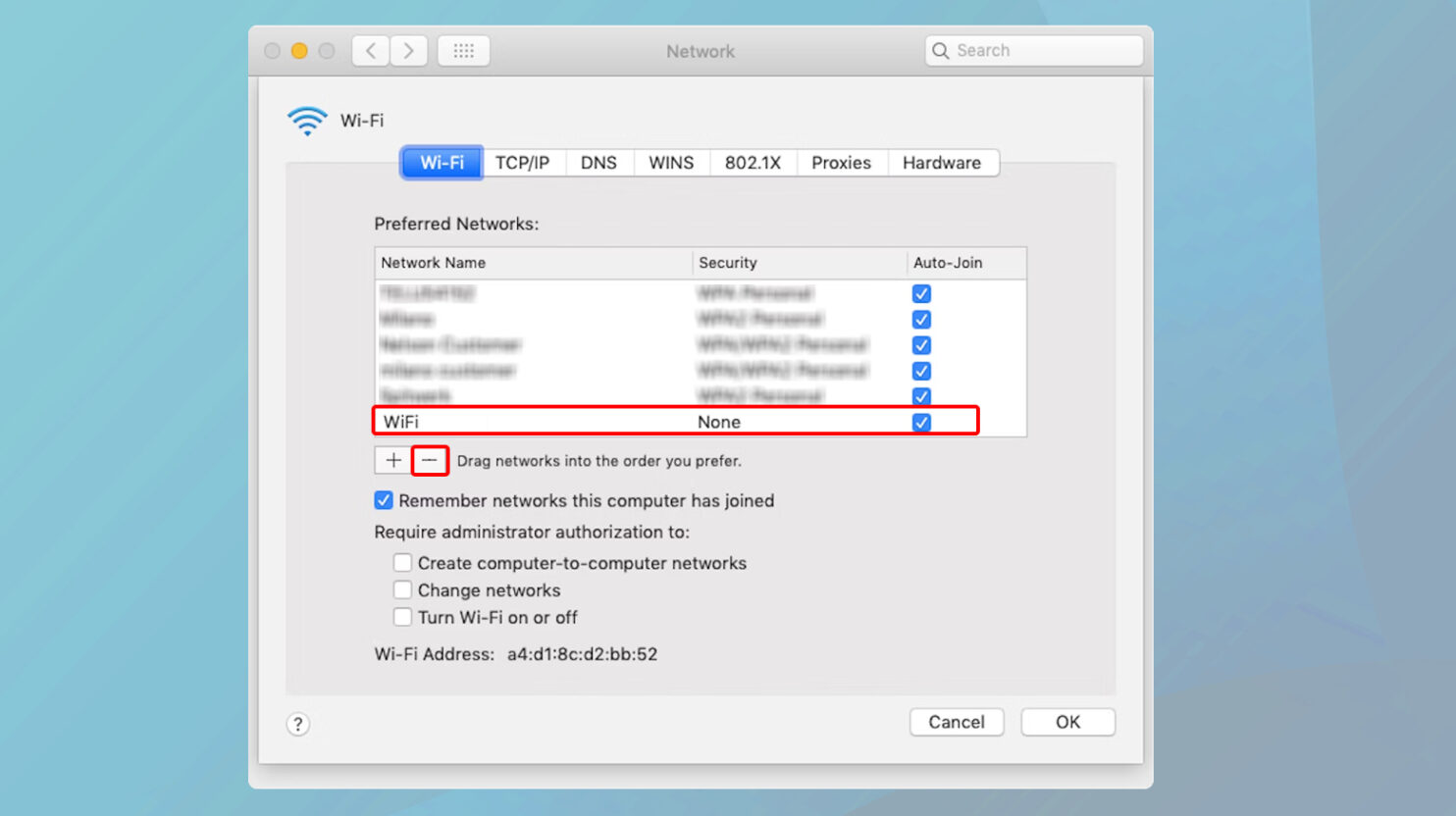Open the Proxies tab
The height and width of the screenshot is (816, 1456).
click(841, 162)
